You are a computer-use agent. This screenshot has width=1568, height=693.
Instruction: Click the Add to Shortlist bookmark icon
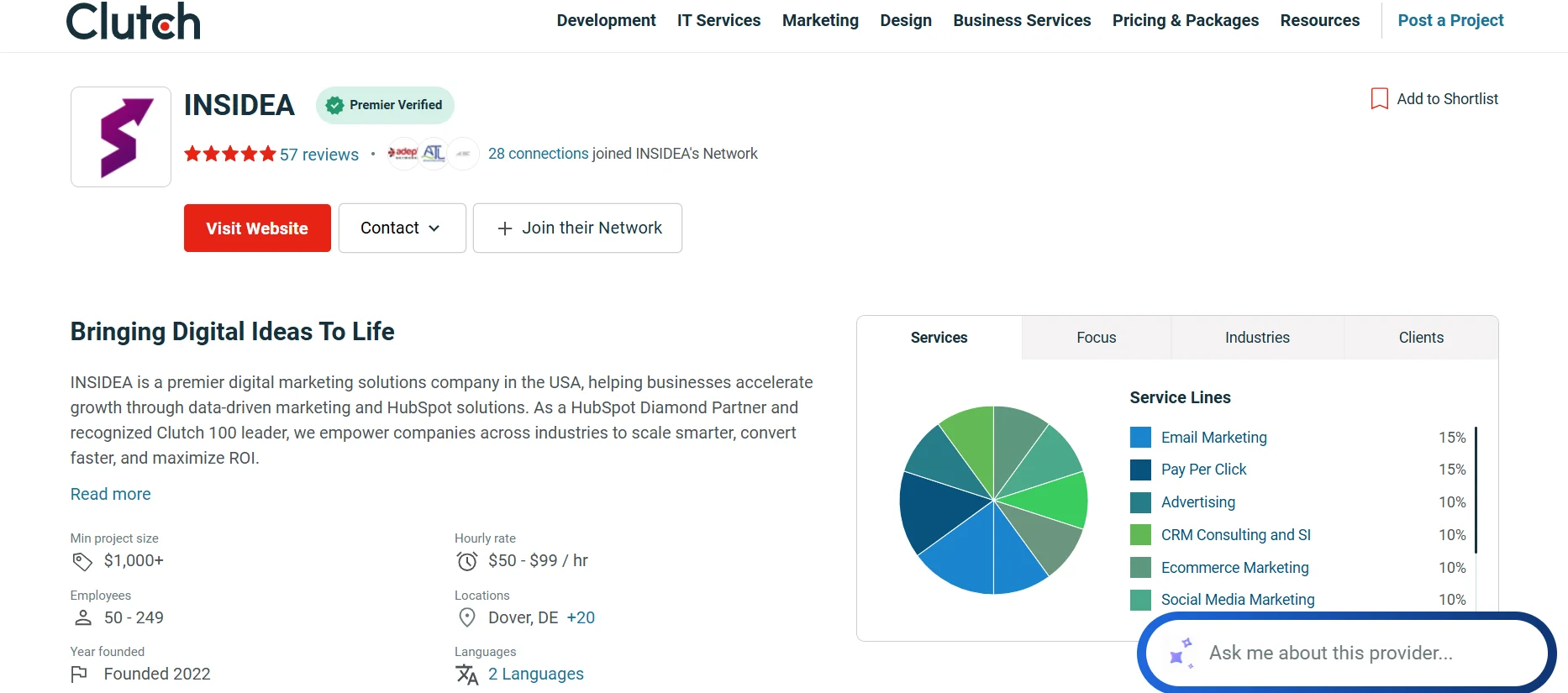coord(1379,99)
